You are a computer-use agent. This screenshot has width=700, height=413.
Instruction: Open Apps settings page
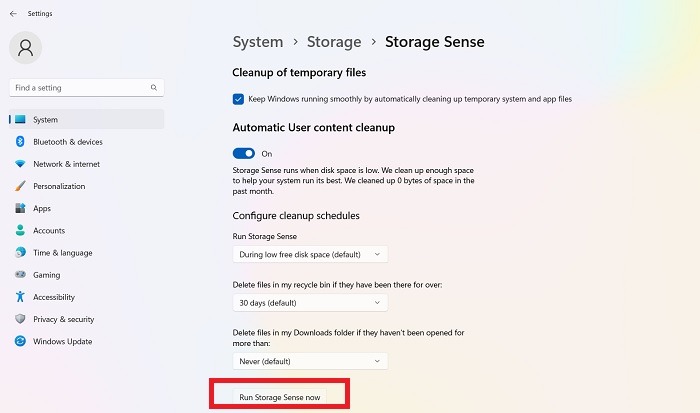87,208
